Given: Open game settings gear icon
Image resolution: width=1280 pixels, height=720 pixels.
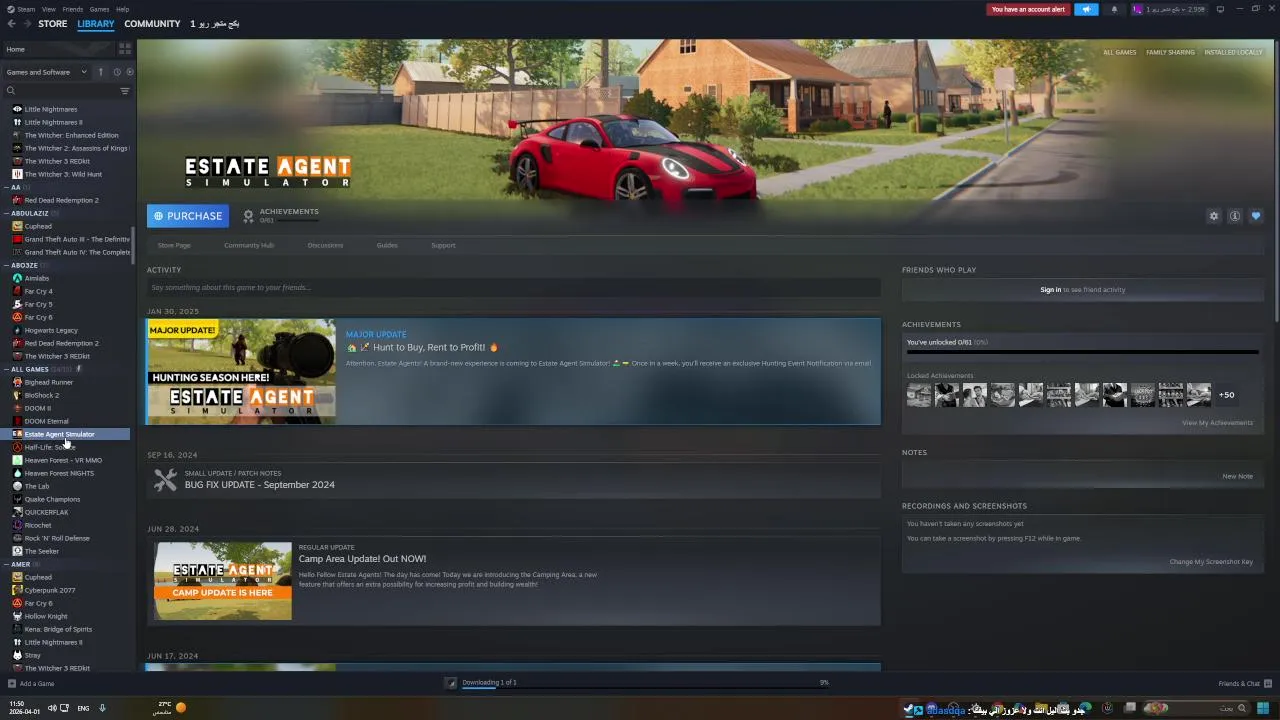Looking at the screenshot, I should pyautogui.click(x=1214, y=216).
